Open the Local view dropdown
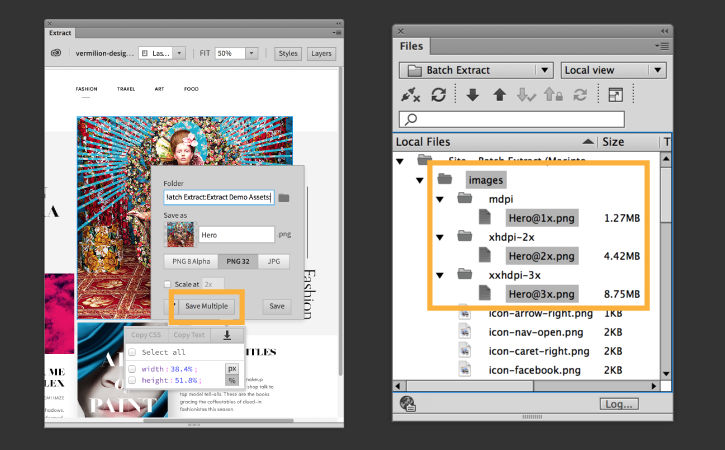 click(x=613, y=70)
